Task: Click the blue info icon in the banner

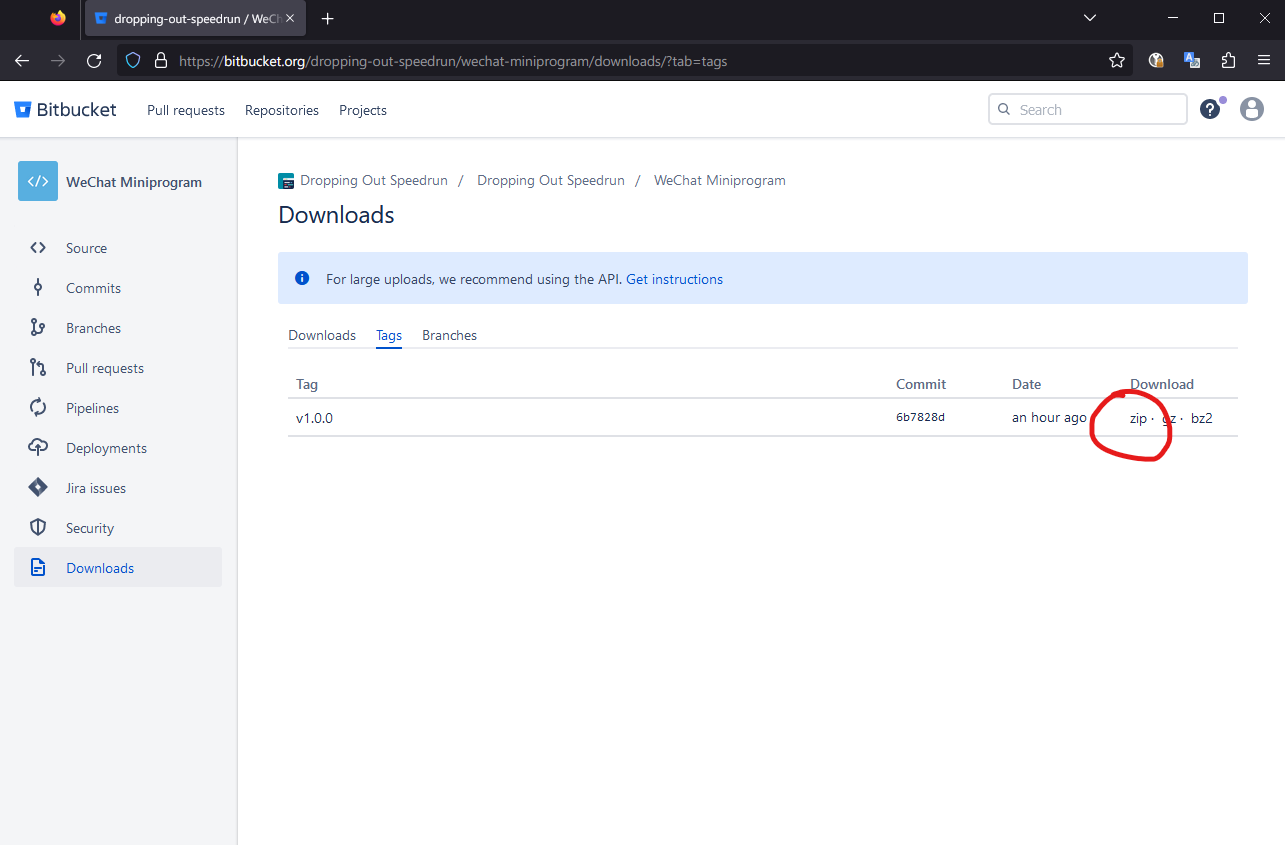Action: 302,278
